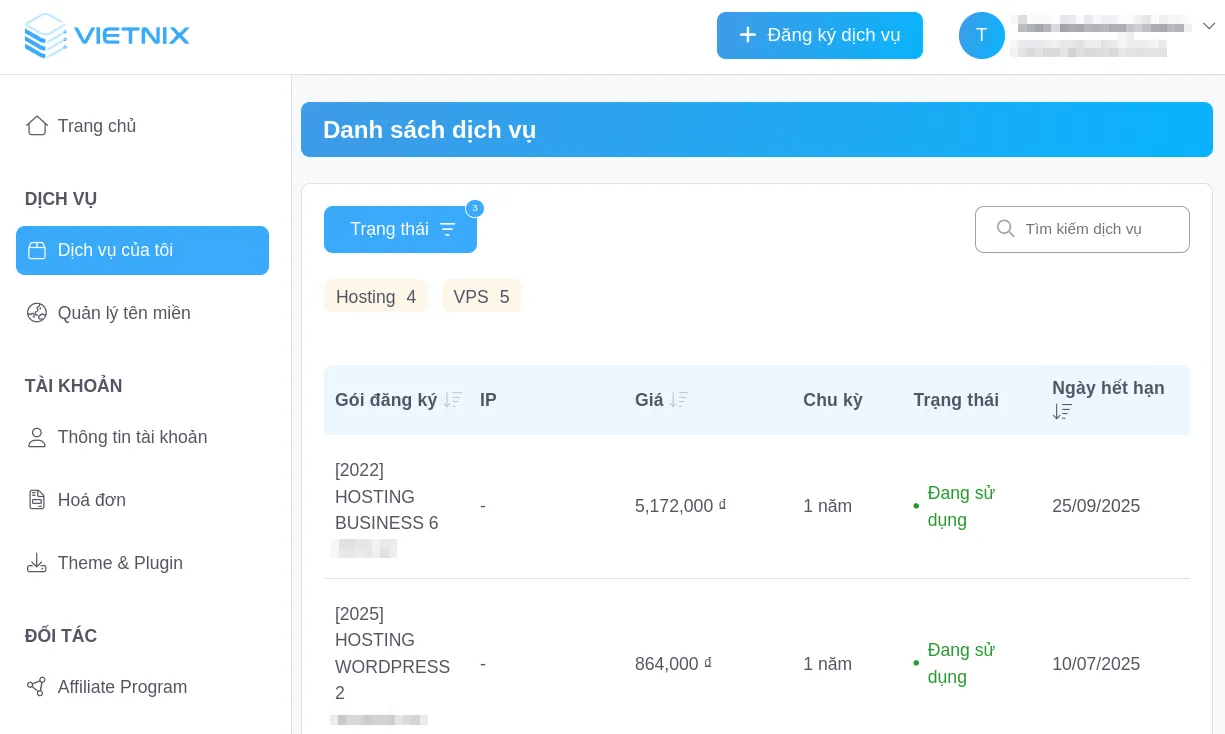Click the Danh sách dịch vụ heading

coord(429,130)
